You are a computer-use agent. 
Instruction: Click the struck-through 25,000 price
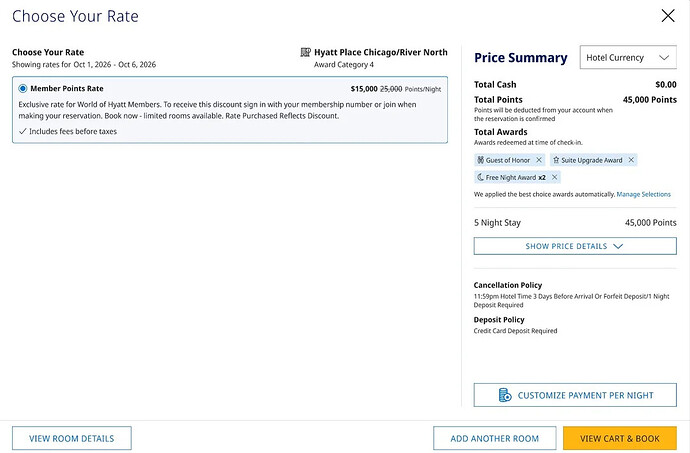[x=391, y=89]
